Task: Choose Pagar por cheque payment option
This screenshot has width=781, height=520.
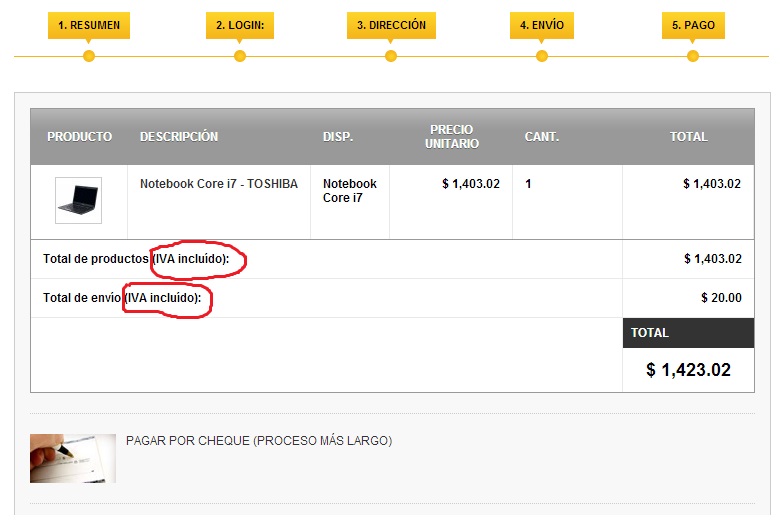Action: (x=259, y=441)
